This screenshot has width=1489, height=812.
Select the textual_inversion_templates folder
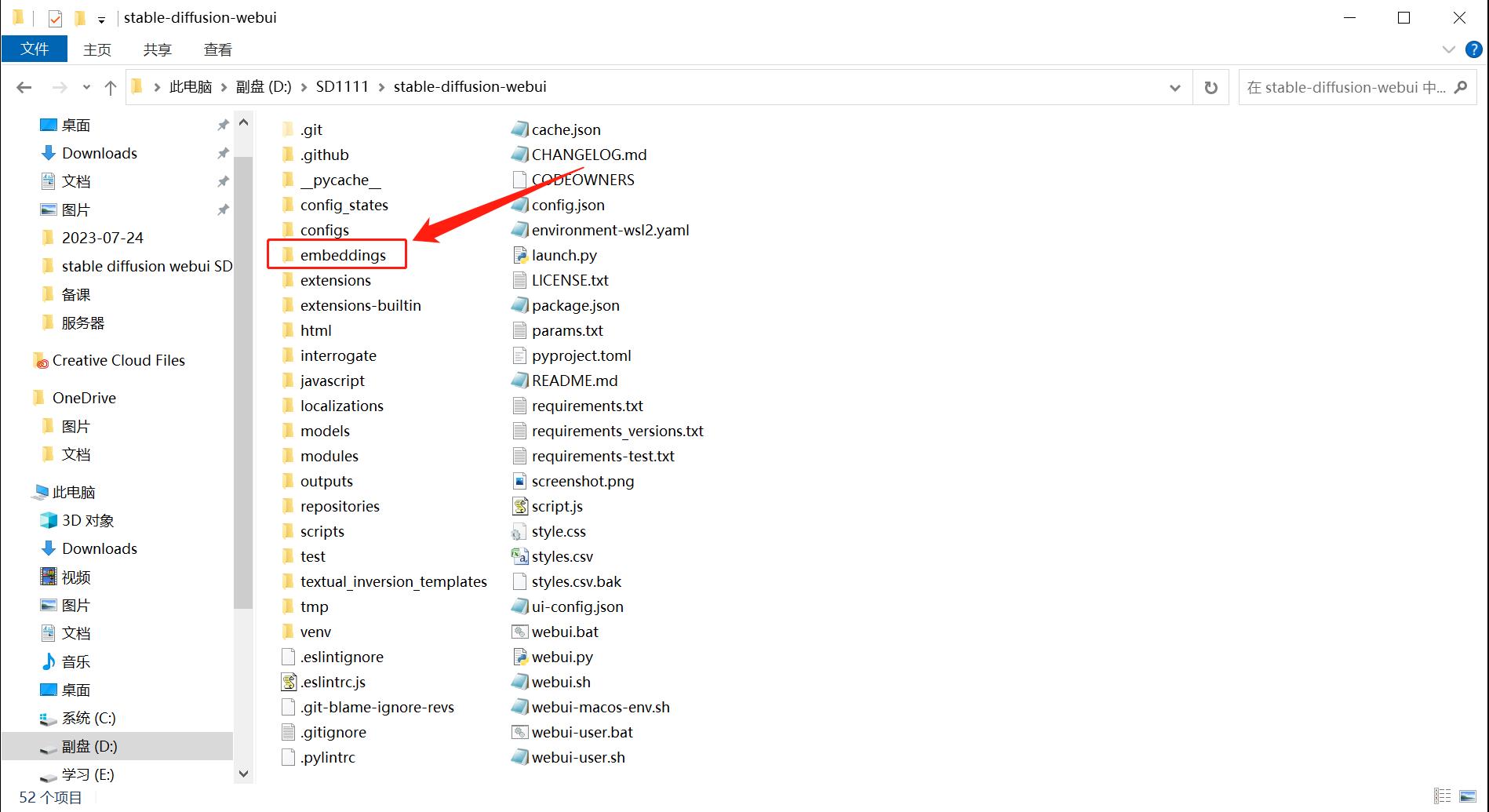coord(393,581)
